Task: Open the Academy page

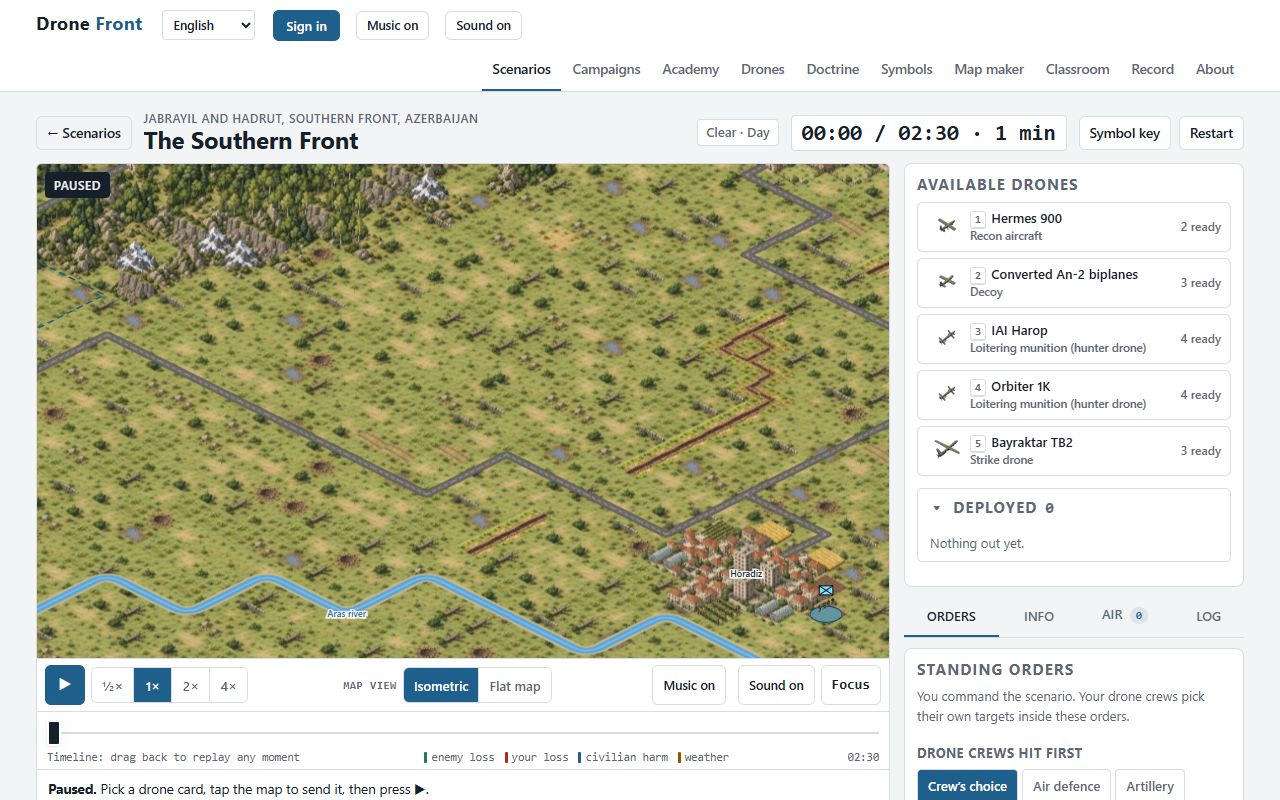Action: (691, 69)
